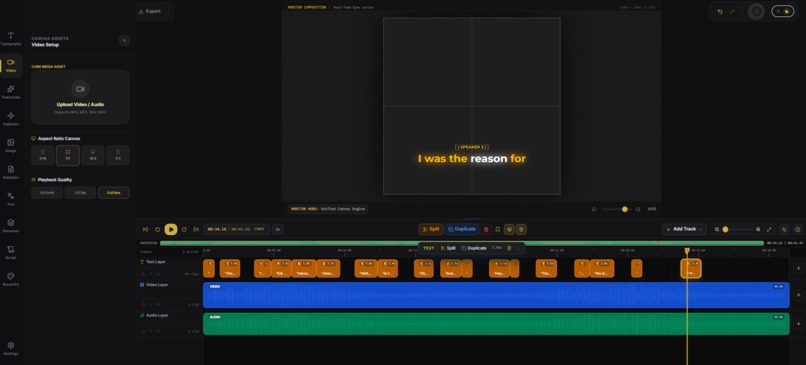
Task: Click the timeline zoom in magnifier
Action: [x=758, y=229]
